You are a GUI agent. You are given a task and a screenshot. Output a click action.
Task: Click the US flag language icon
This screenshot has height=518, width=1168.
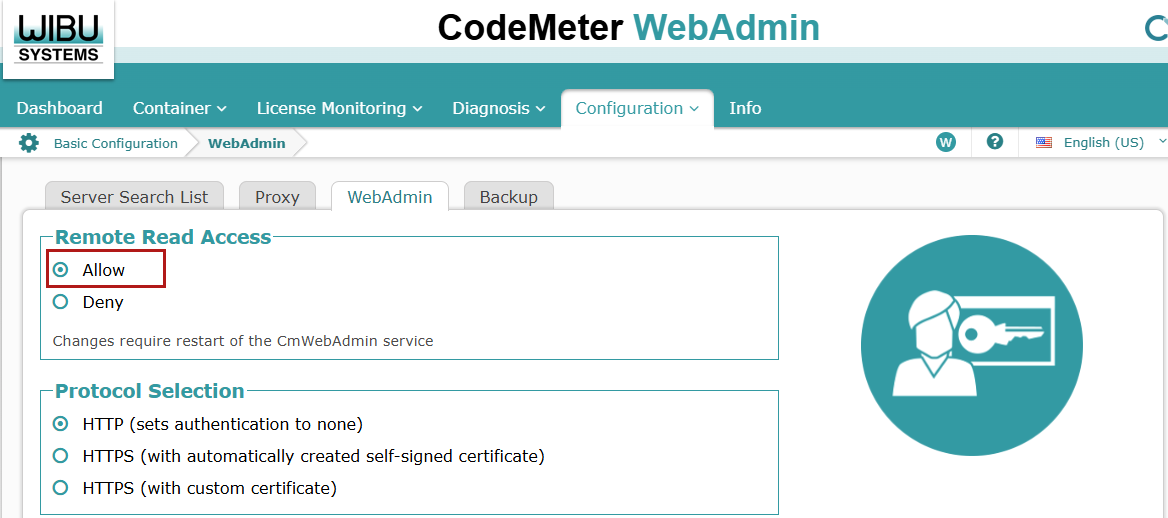1044,142
